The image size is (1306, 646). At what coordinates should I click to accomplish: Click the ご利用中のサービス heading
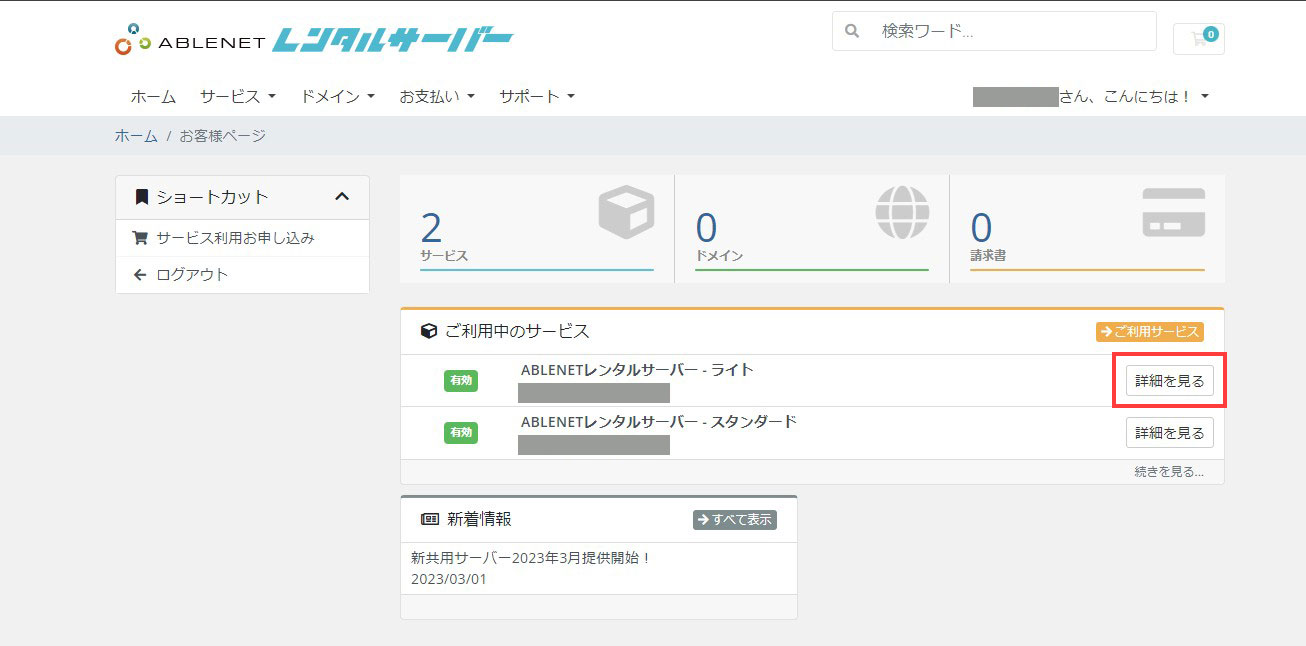(x=517, y=331)
